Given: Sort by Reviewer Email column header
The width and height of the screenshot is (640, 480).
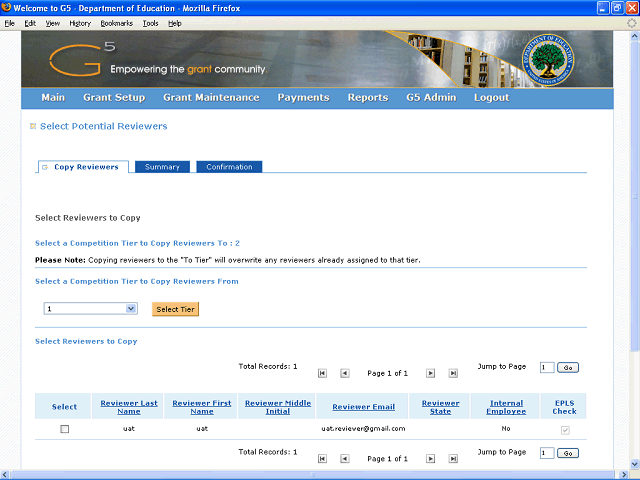Looking at the screenshot, I should pos(363,407).
